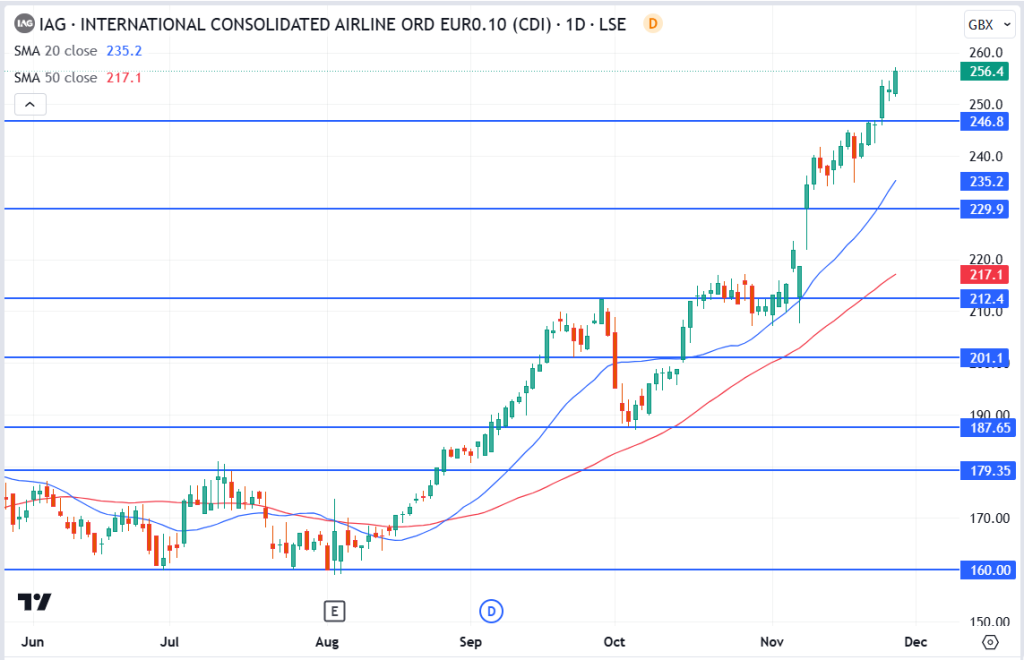Select the 212.4 horizontal line label
This screenshot has width=1024, height=660.
[x=980, y=298]
